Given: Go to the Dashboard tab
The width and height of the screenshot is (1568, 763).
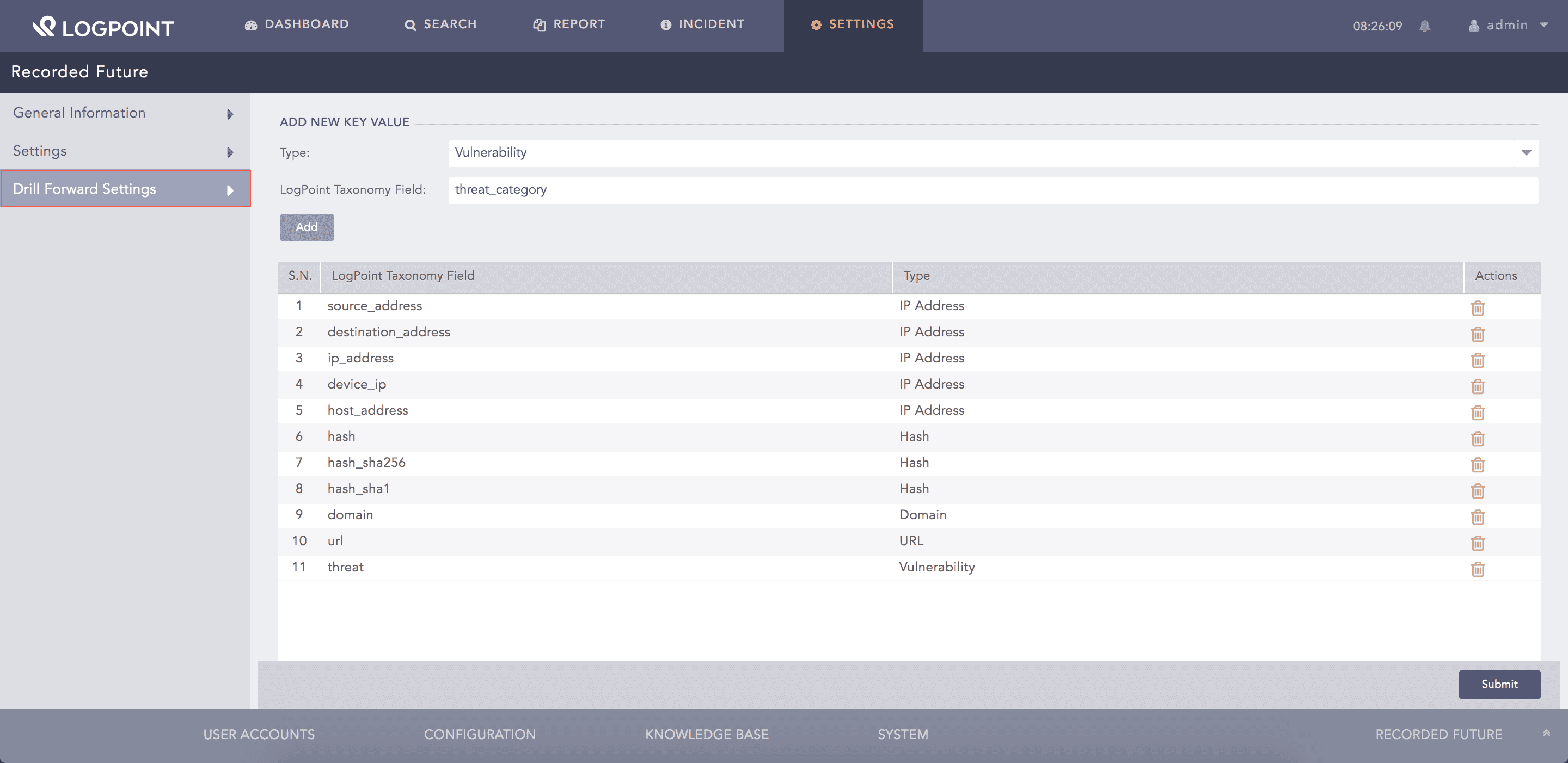Looking at the screenshot, I should [x=297, y=24].
